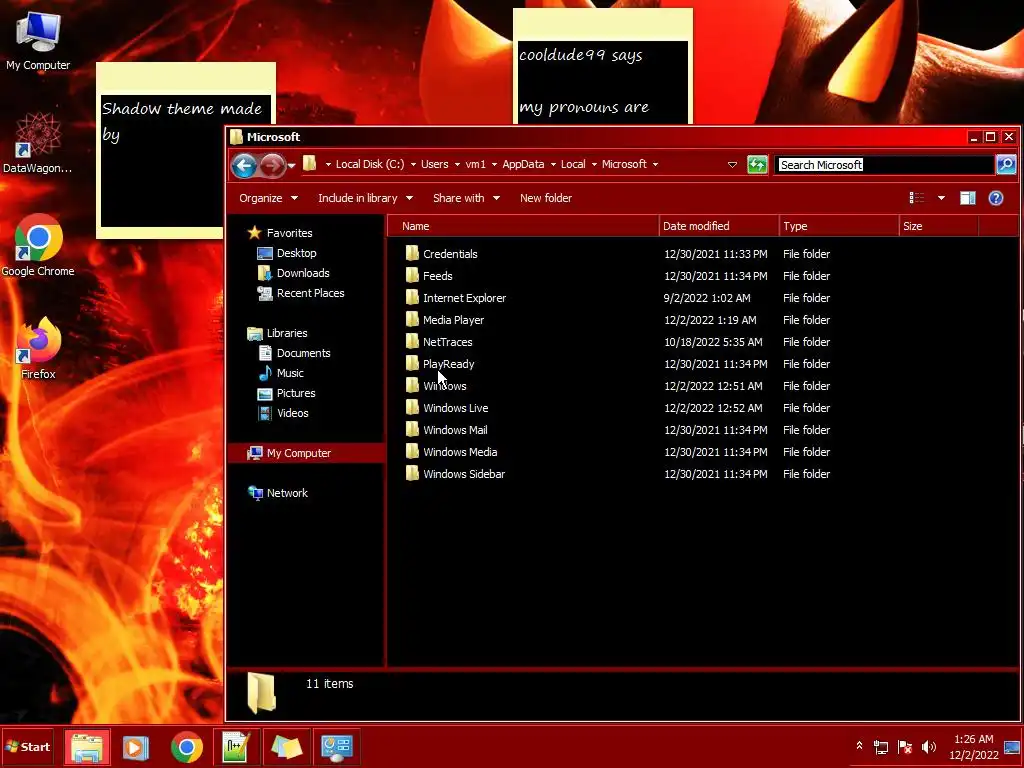Navigate to vm1 breadcrumb segment
Screen dimensions: 1024x768
click(x=475, y=164)
